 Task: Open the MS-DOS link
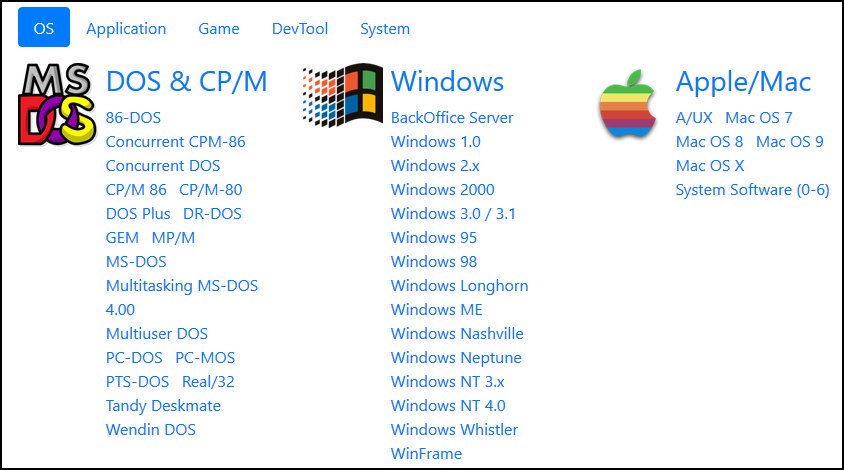click(x=136, y=262)
